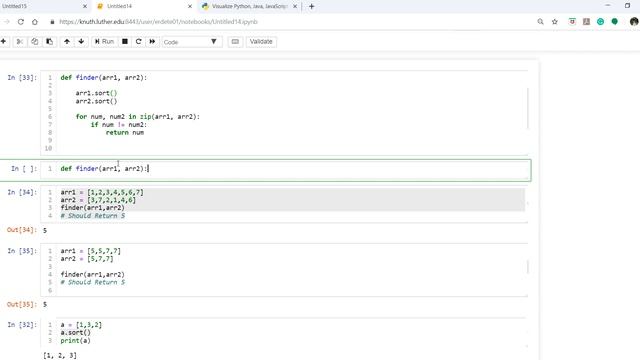Click the 'arr2 = [3,7,2,1,4,6]' line
Viewport: 640px width, 360px height.
point(98,200)
